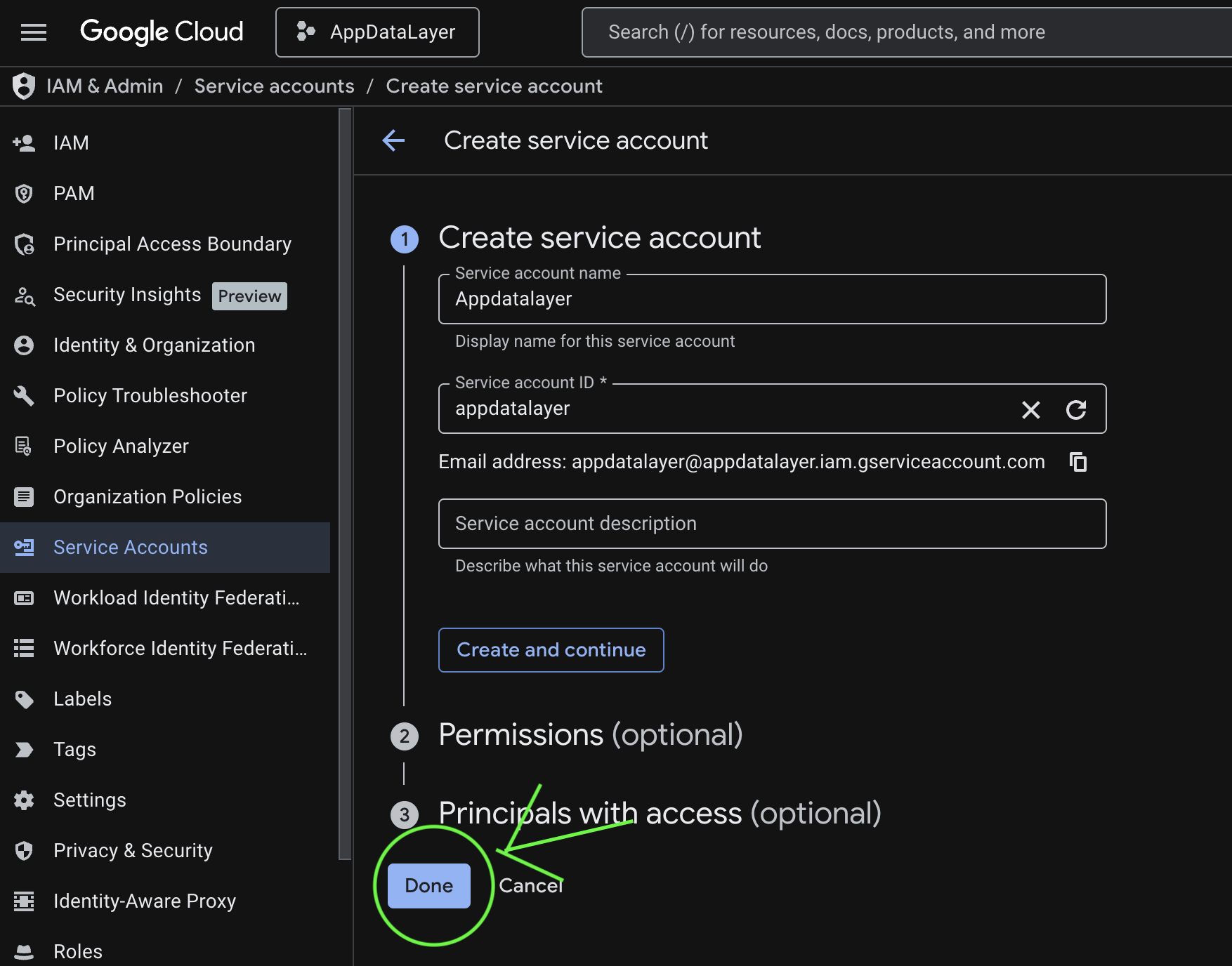Open the hamburger navigation menu
Screen dimensions: 1232x966
coord(33,32)
